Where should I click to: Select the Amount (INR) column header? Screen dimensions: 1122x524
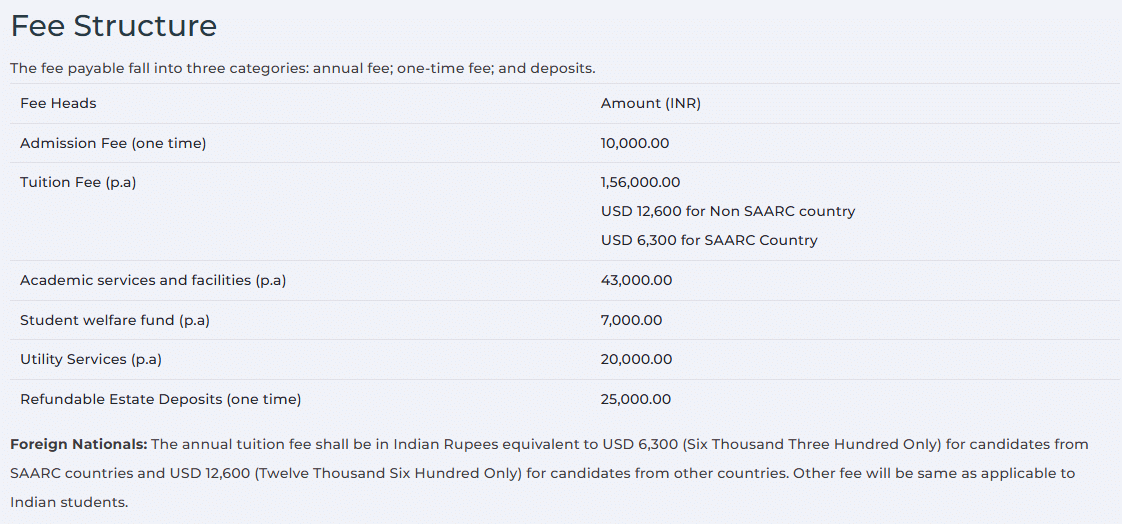click(x=650, y=103)
